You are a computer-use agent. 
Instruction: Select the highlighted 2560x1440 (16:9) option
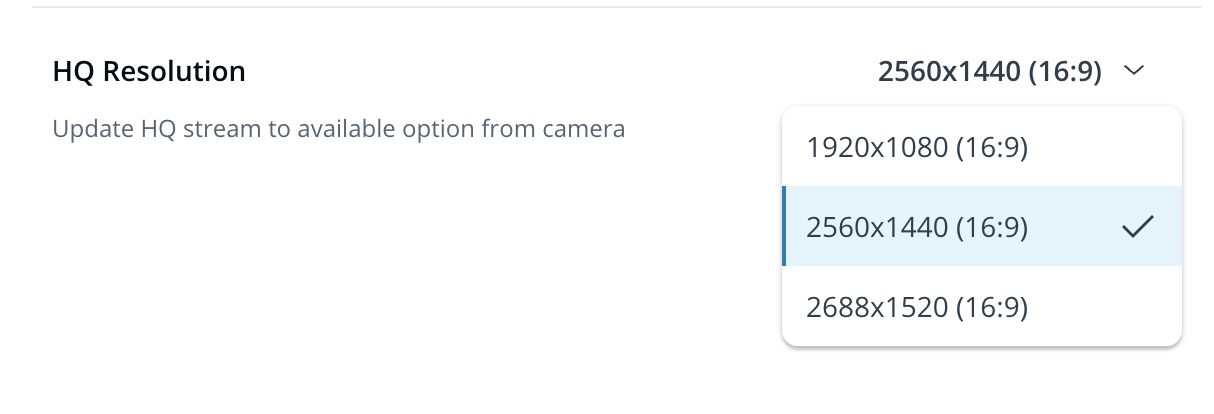coord(917,227)
